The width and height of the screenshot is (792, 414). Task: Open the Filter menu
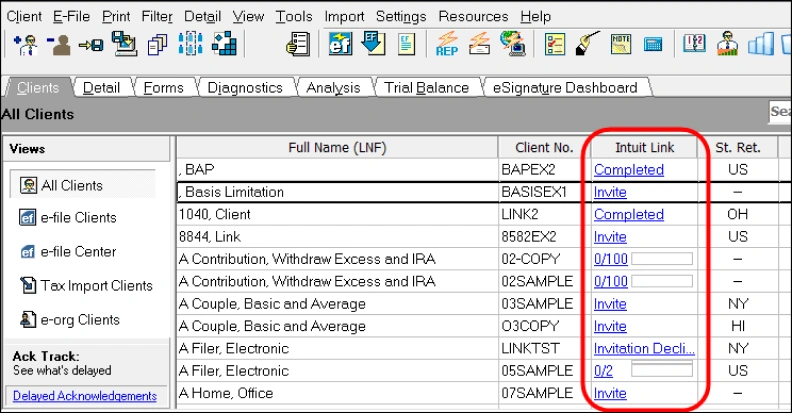(157, 17)
